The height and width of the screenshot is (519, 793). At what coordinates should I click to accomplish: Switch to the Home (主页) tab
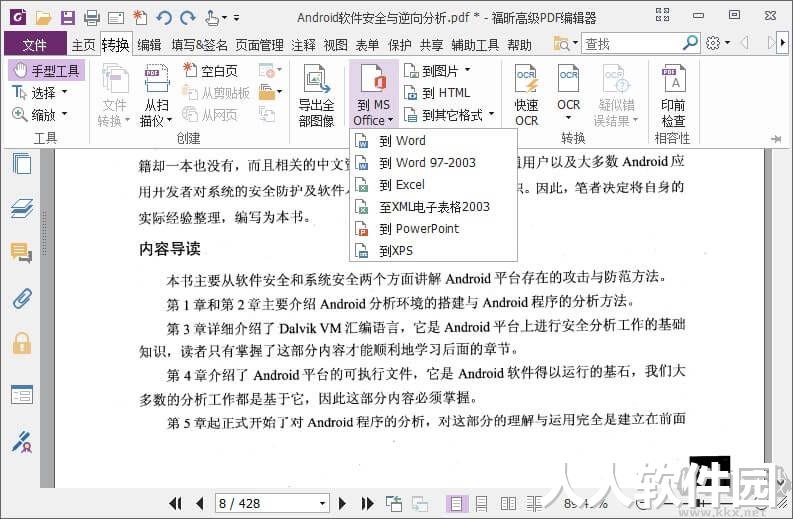pos(83,45)
